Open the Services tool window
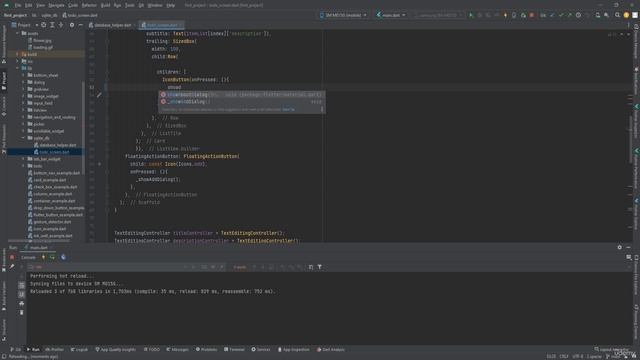The width and height of the screenshot is (640, 360). (x=261, y=349)
